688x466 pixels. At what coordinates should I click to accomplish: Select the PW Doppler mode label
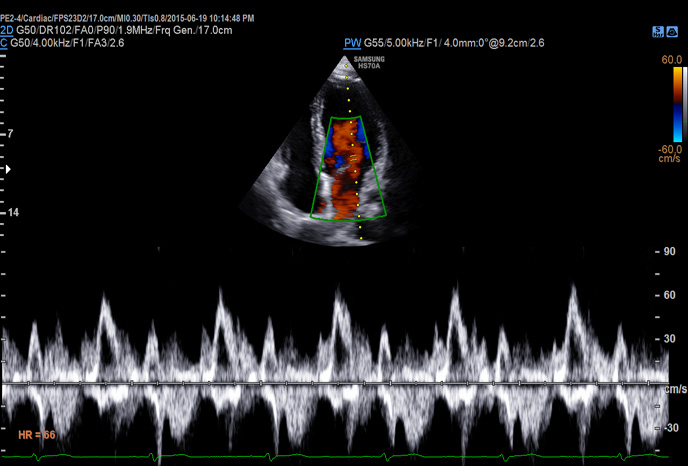pyautogui.click(x=351, y=42)
